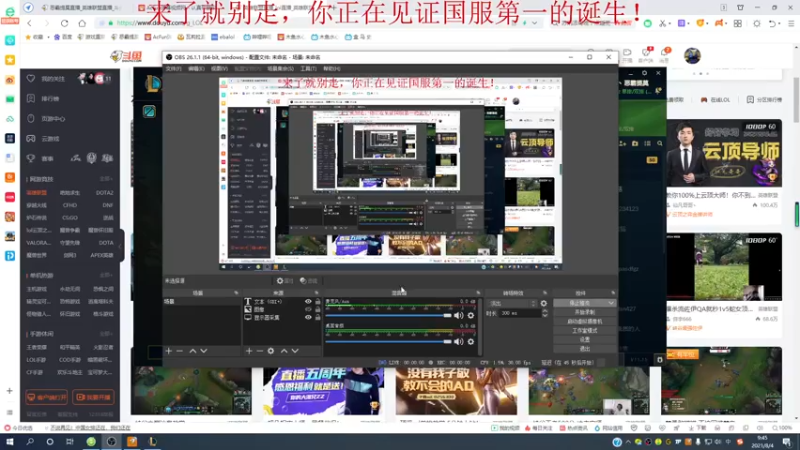Open transition properties gear next to 淡出
This screenshot has height=450, width=800.
pos(544,304)
